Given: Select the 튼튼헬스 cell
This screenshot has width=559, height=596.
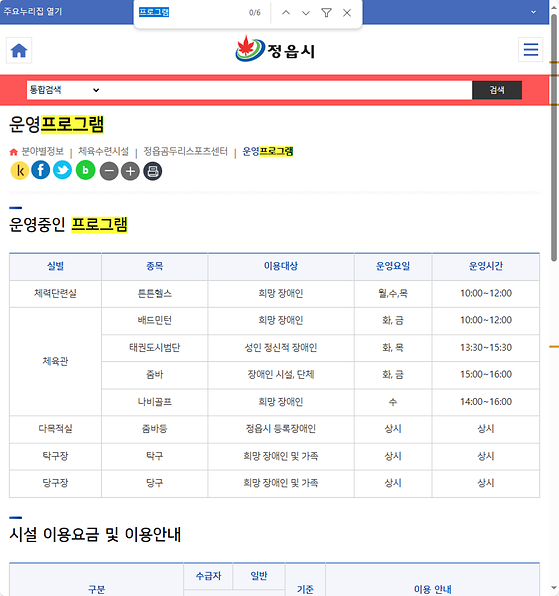Looking at the screenshot, I should [155, 294].
